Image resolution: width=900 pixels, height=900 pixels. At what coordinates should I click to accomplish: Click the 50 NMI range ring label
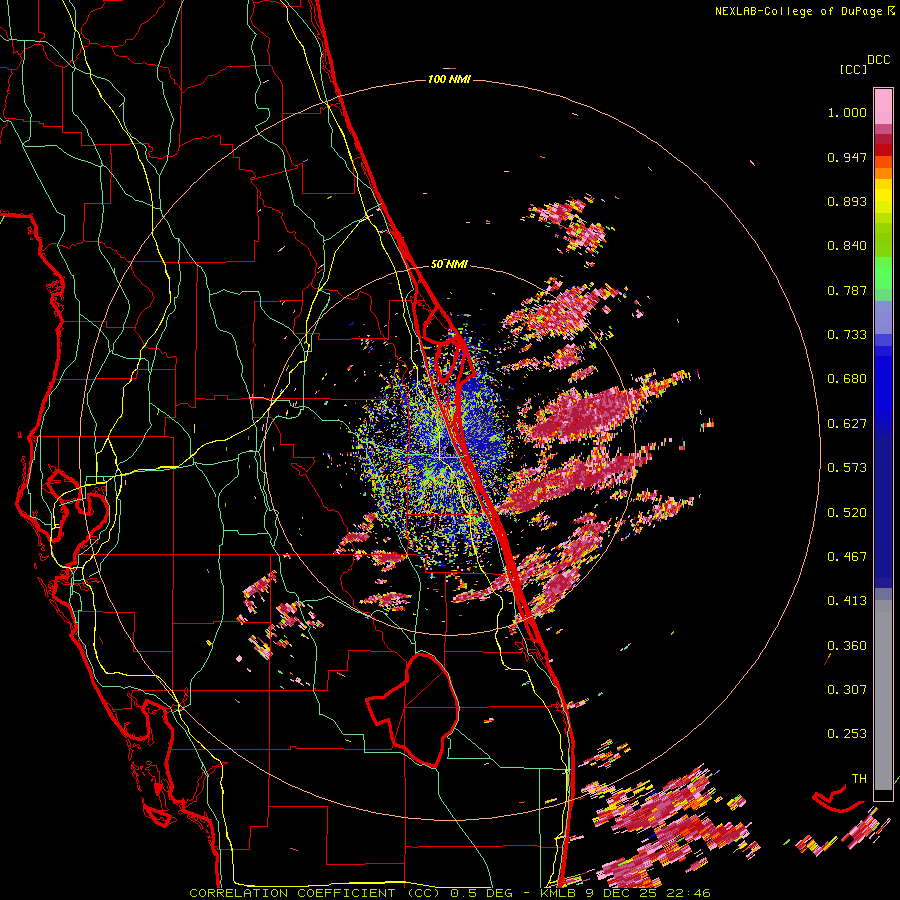449,265
